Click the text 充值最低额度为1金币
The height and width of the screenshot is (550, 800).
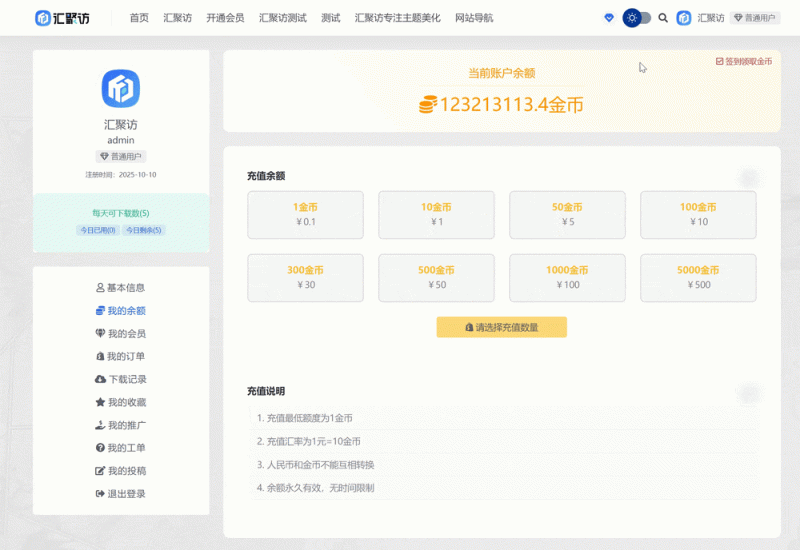coord(310,418)
